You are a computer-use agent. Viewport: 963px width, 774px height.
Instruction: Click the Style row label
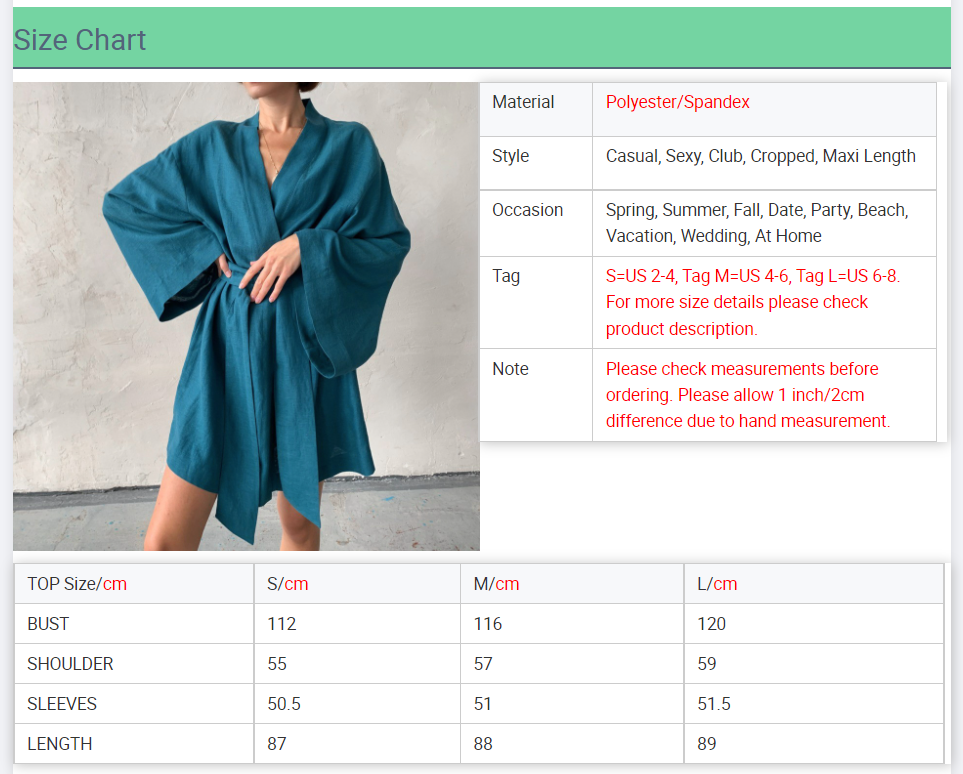click(510, 156)
